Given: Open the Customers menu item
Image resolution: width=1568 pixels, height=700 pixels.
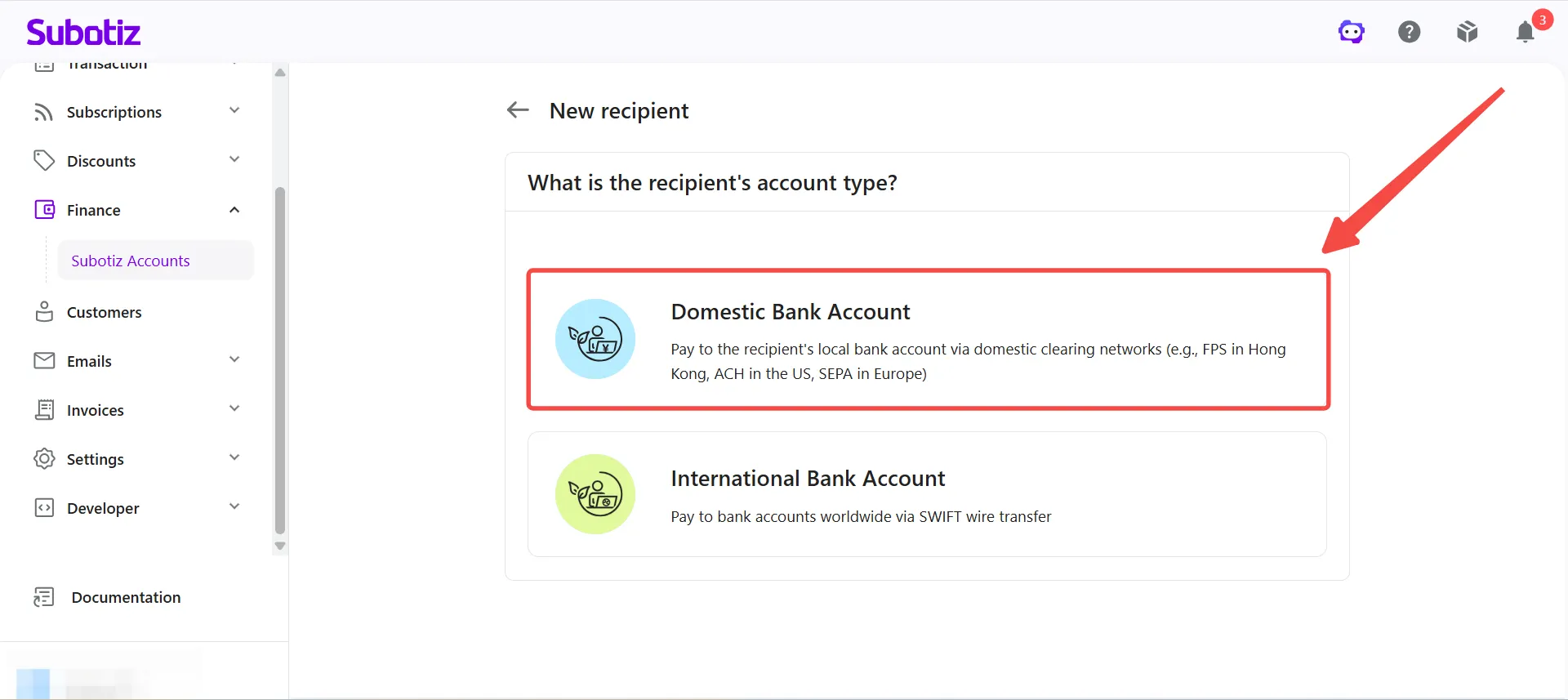Looking at the screenshot, I should 104,312.
